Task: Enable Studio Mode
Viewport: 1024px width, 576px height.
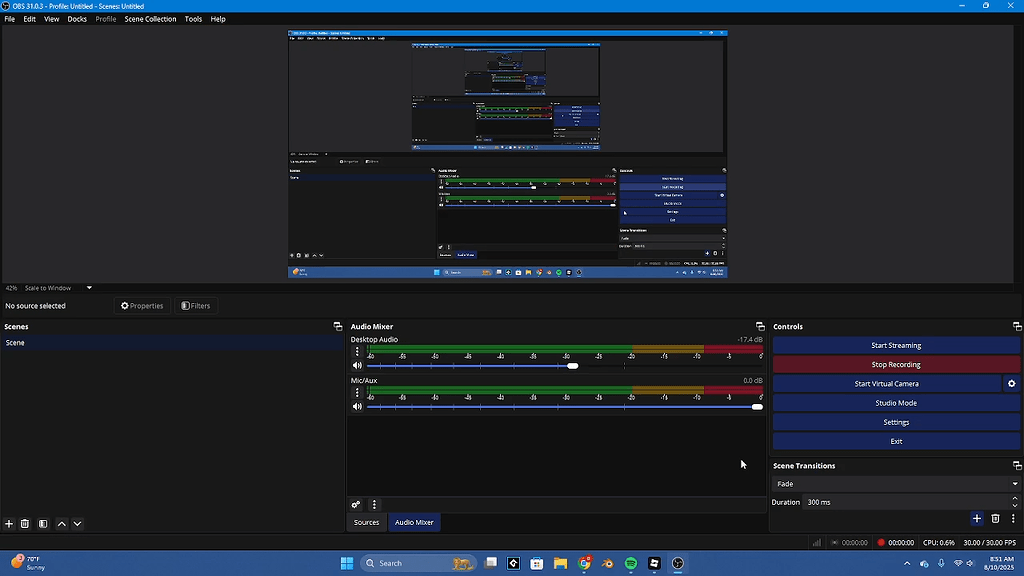Action: [x=896, y=403]
